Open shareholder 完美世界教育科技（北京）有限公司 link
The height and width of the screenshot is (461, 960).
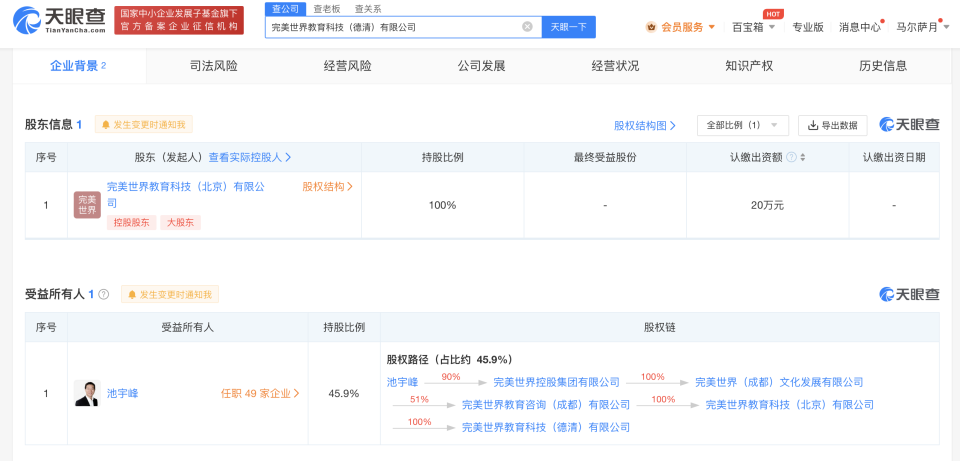[186, 195]
